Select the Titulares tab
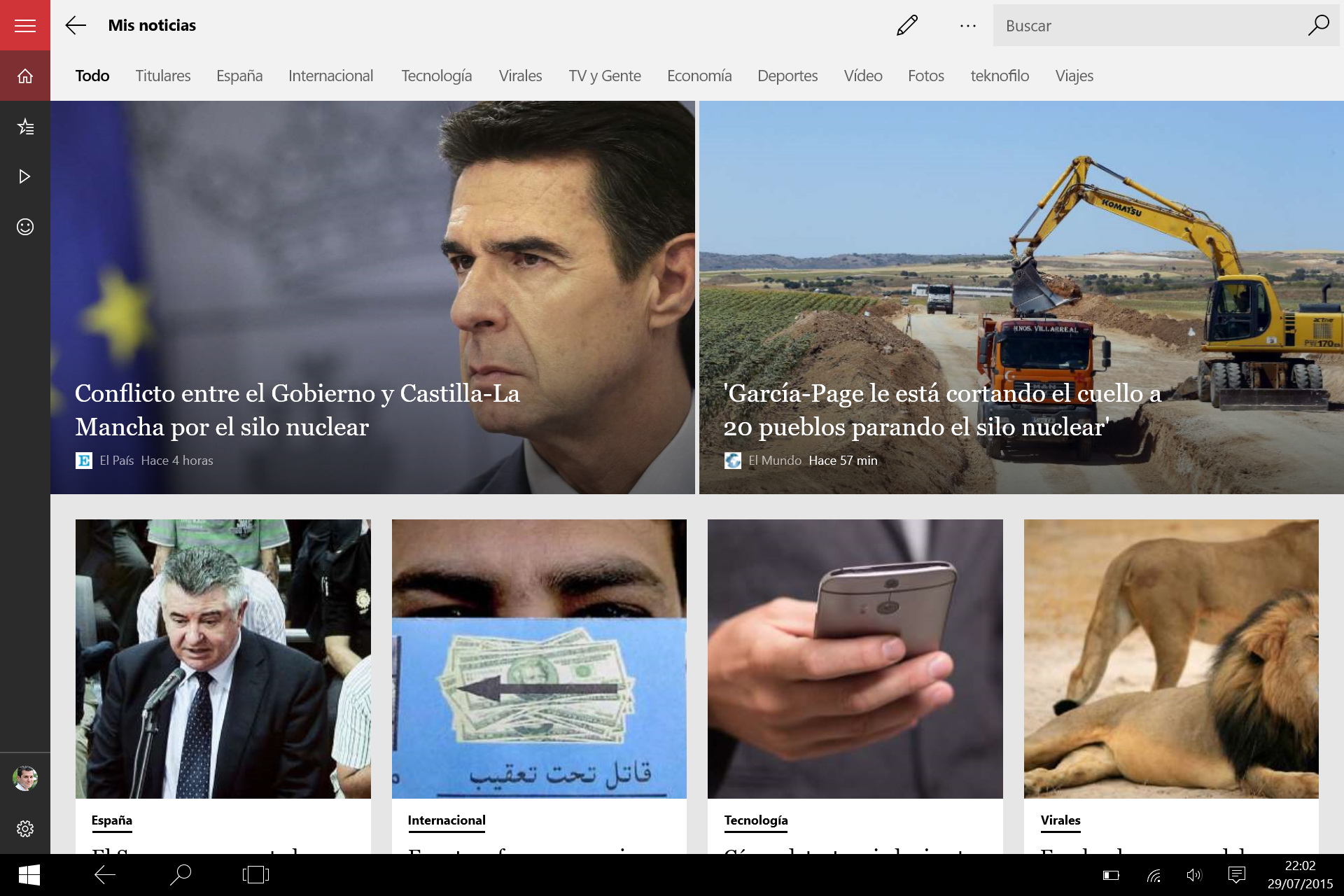Screen dimensions: 1344x896 (162, 76)
